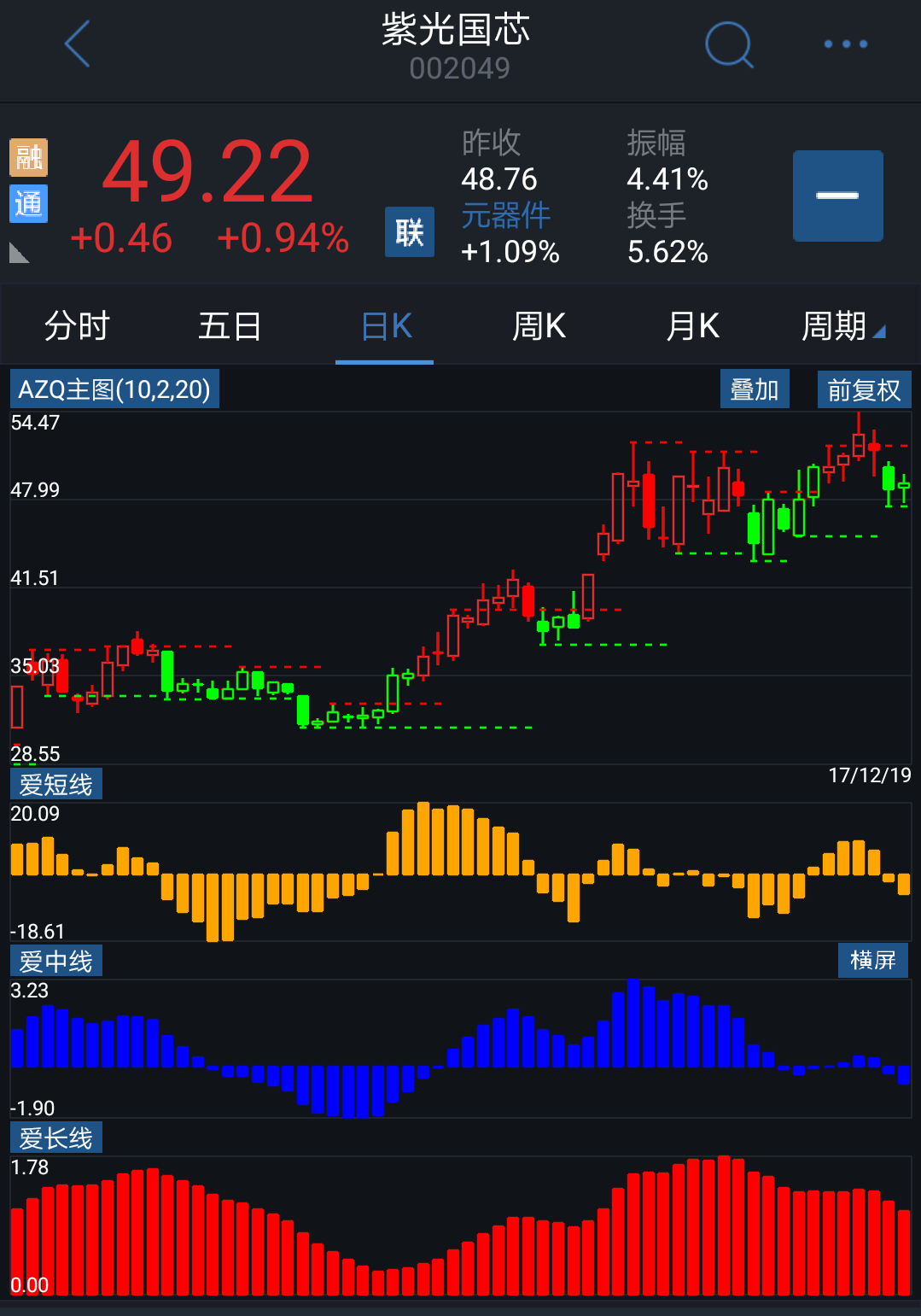The image size is (921, 1316).
Task: Tap the current price 49.22
Action: coord(207,173)
